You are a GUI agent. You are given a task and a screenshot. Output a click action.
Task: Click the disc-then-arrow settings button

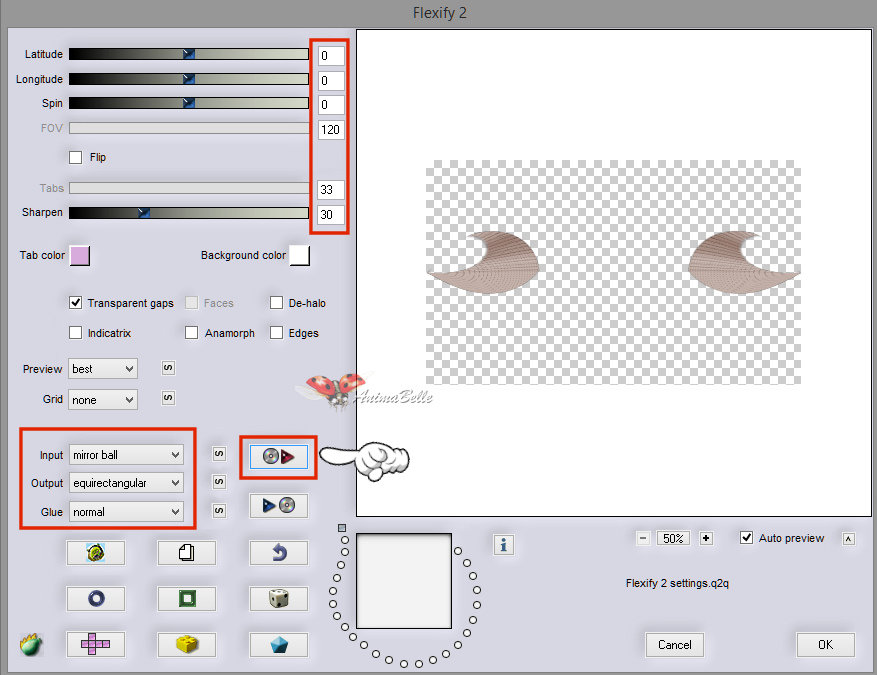(x=279, y=457)
